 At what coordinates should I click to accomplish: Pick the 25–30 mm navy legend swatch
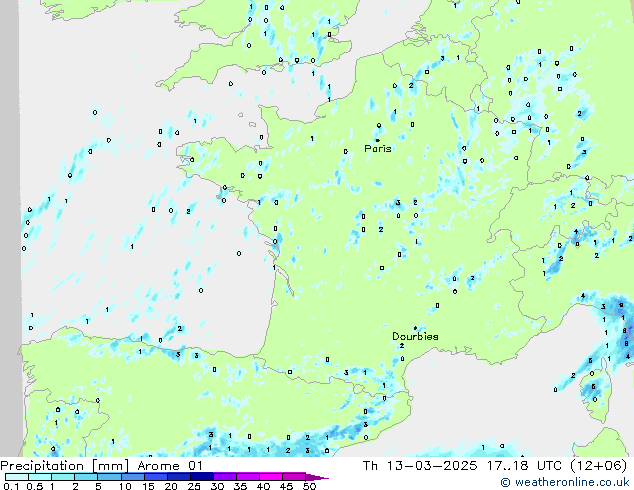202,477
